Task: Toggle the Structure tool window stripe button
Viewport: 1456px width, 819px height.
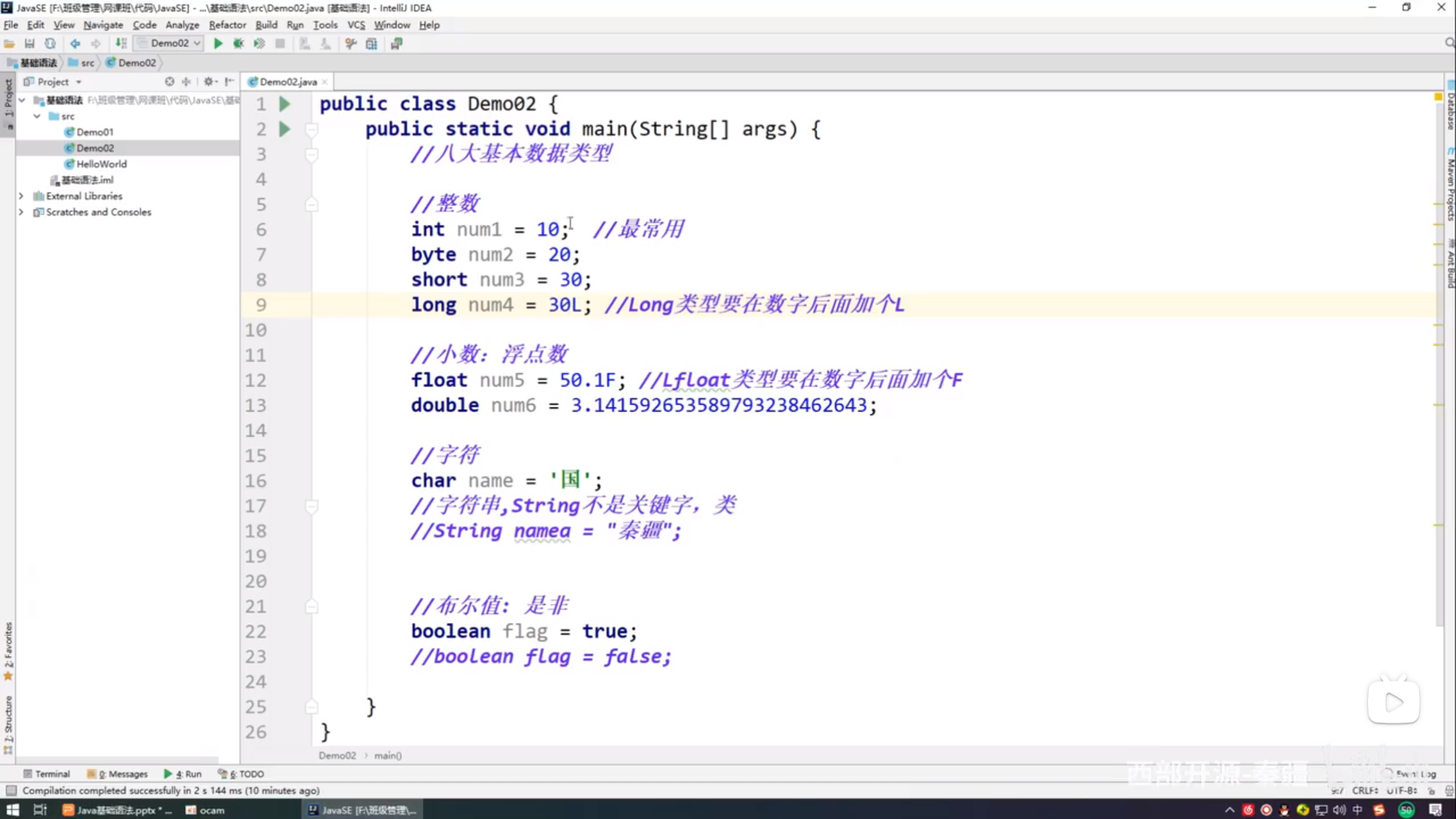Action: pos(8,721)
